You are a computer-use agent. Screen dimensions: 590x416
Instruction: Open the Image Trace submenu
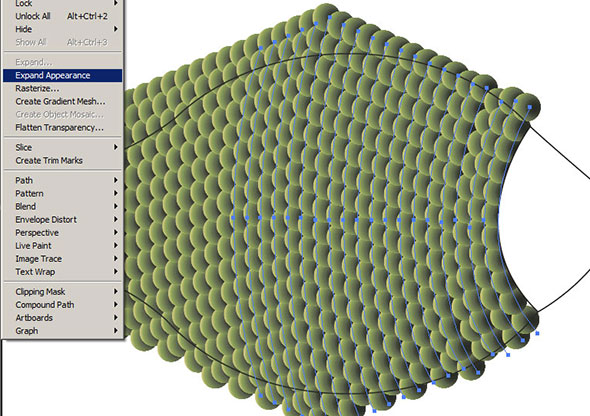[62, 259]
